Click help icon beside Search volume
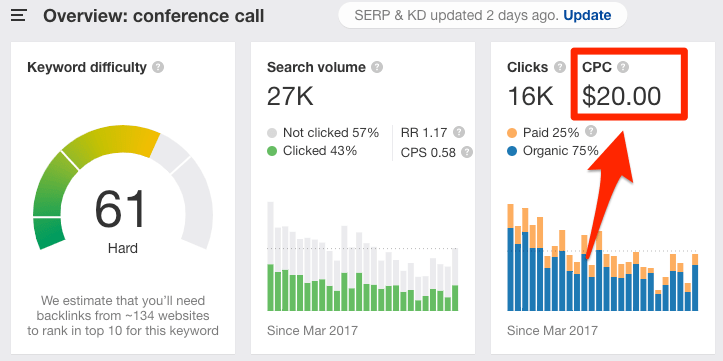The height and width of the screenshot is (361, 723). (x=377, y=67)
